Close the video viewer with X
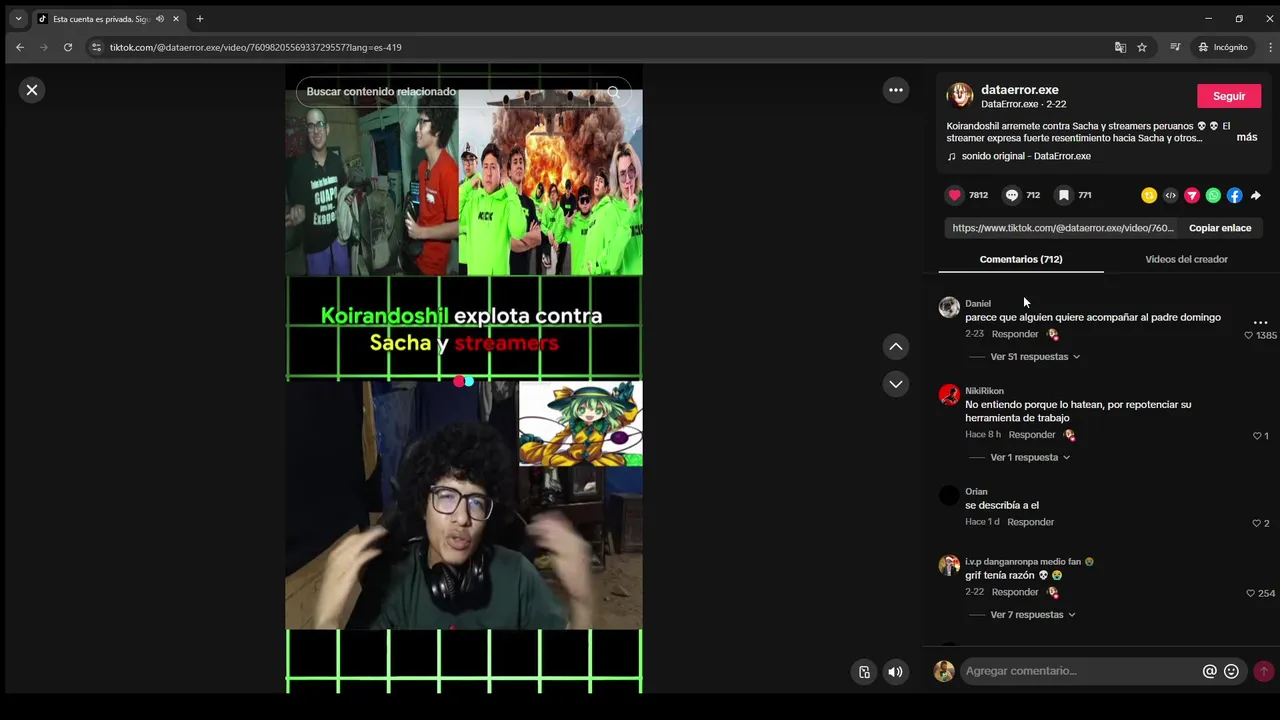Image resolution: width=1280 pixels, height=720 pixels. tap(32, 90)
